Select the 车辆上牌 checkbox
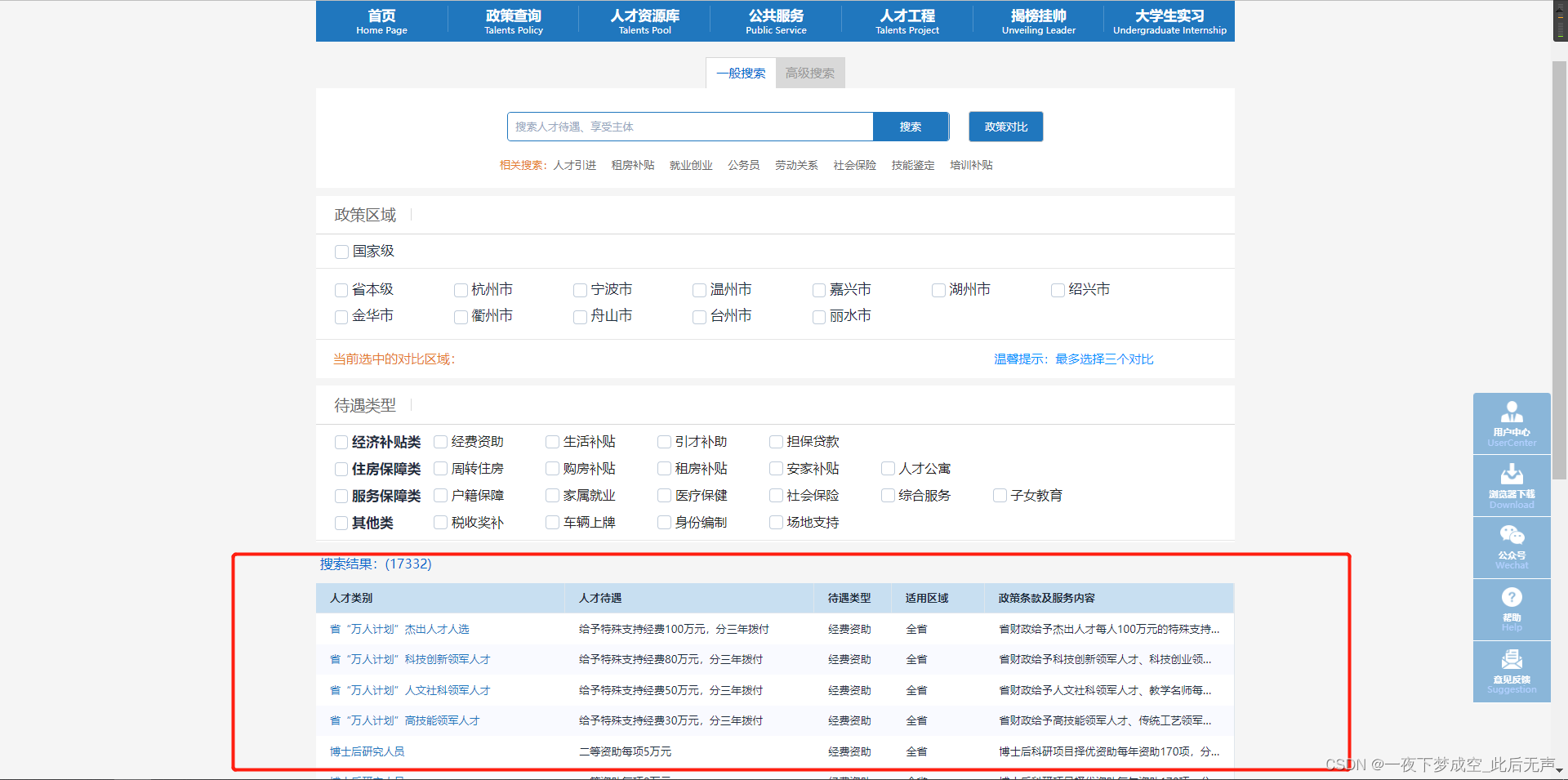Screen dimensions: 1568x780 [x=552, y=523]
